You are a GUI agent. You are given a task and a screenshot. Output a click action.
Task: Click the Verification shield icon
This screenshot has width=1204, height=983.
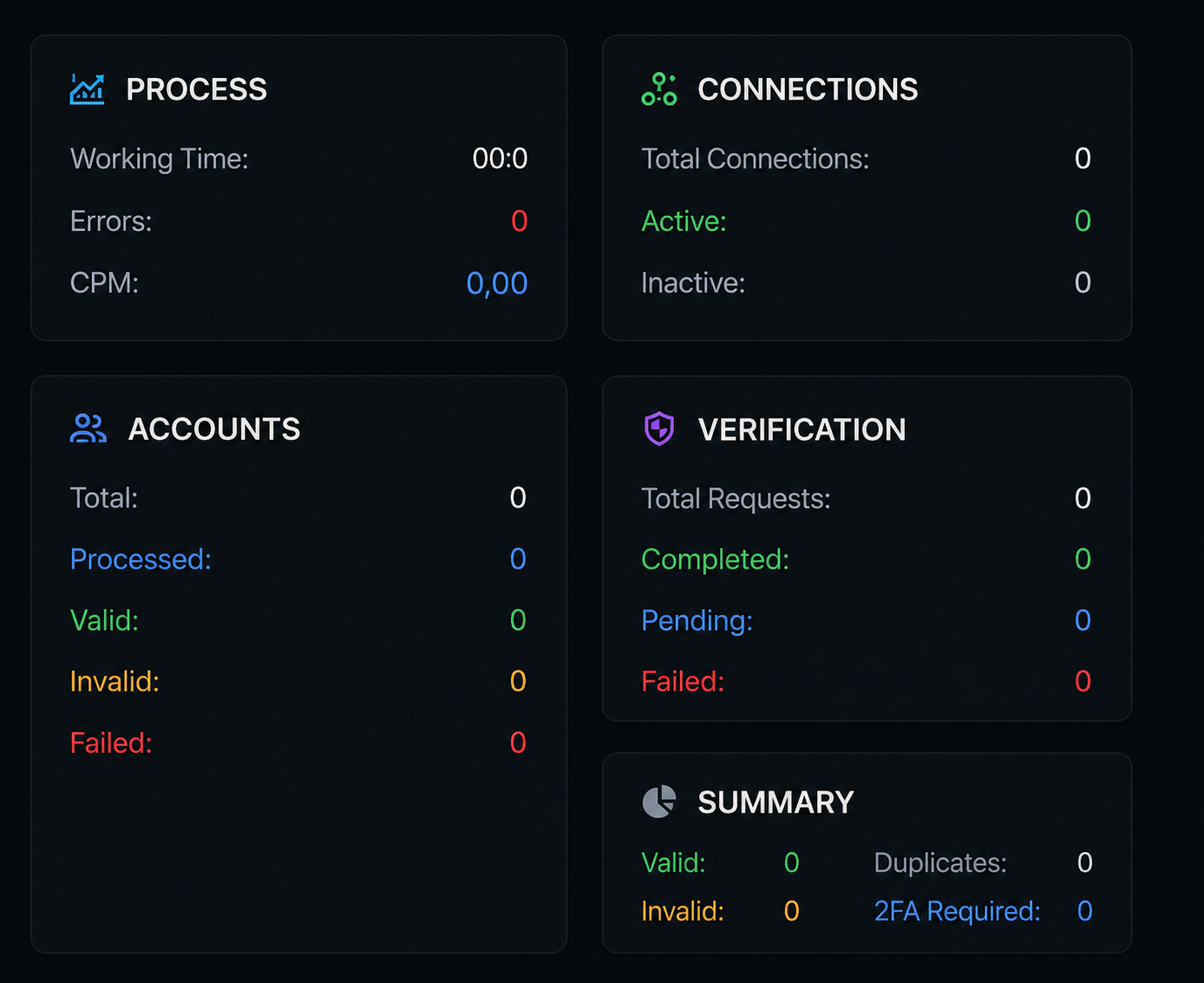coord(659,429)
